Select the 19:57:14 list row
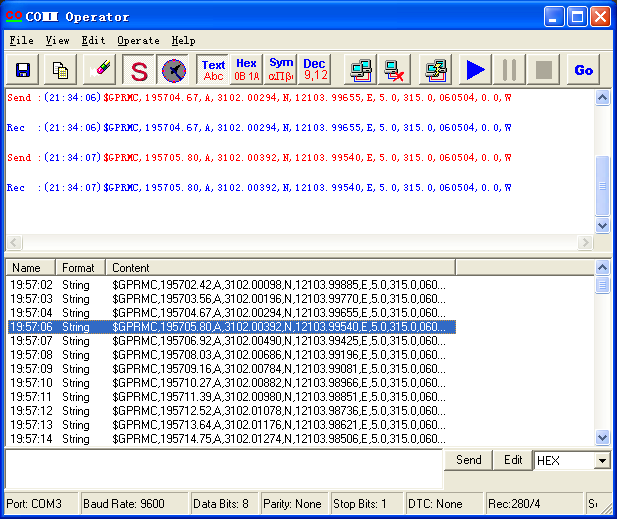This screenshot has height=519, width=617. pos(232,439)
